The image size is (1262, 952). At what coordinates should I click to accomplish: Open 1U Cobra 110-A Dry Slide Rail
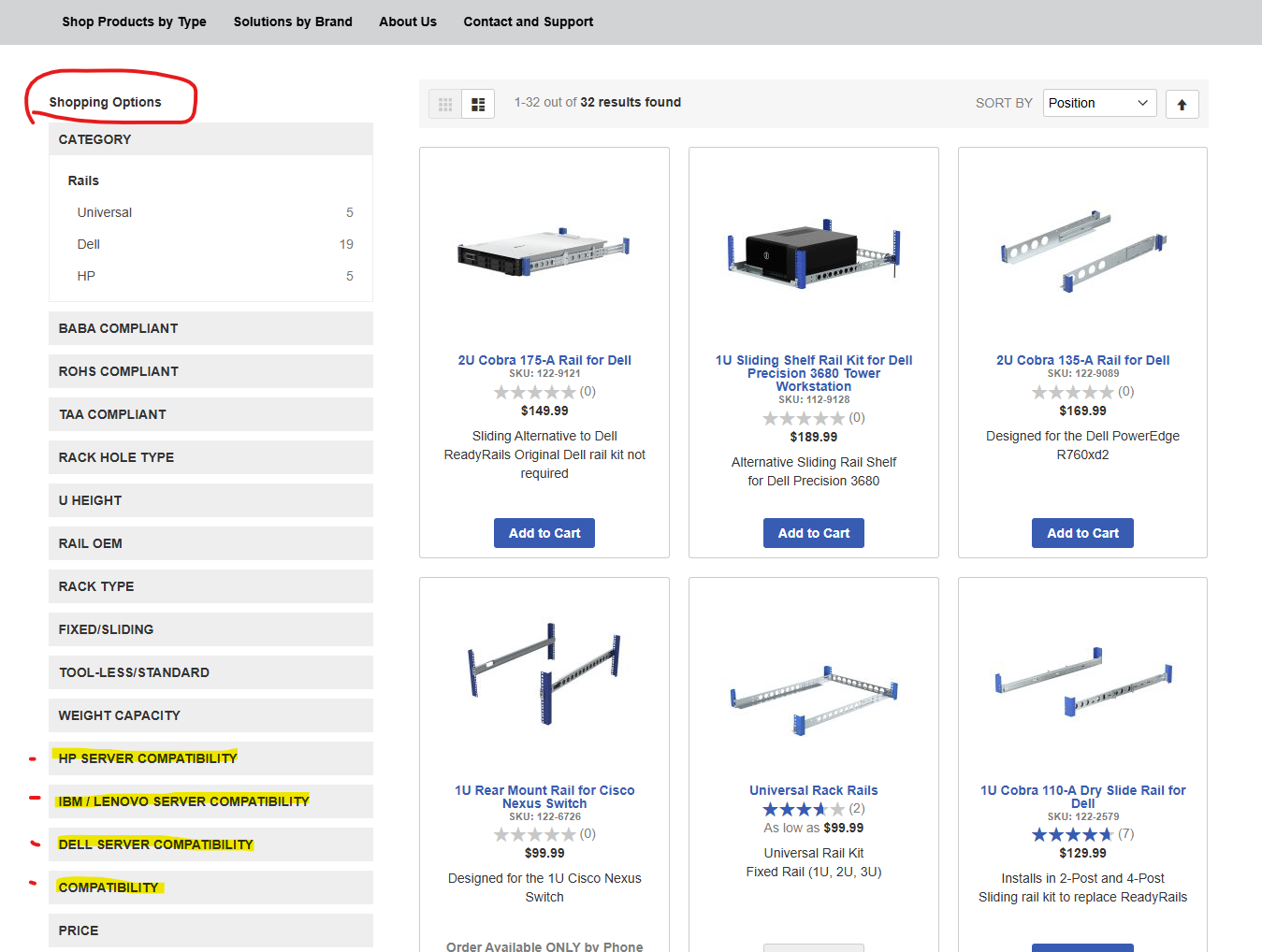pos(1083,797)
